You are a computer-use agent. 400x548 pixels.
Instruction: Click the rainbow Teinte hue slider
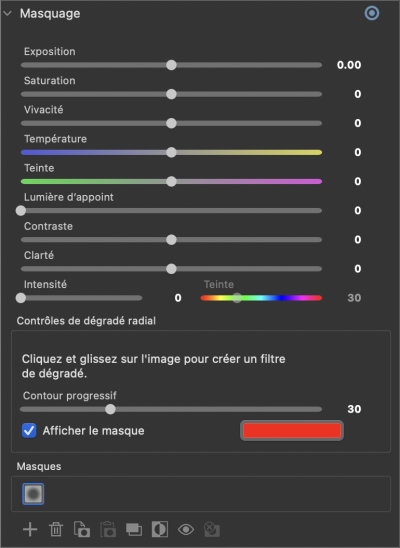coord(261,298)
